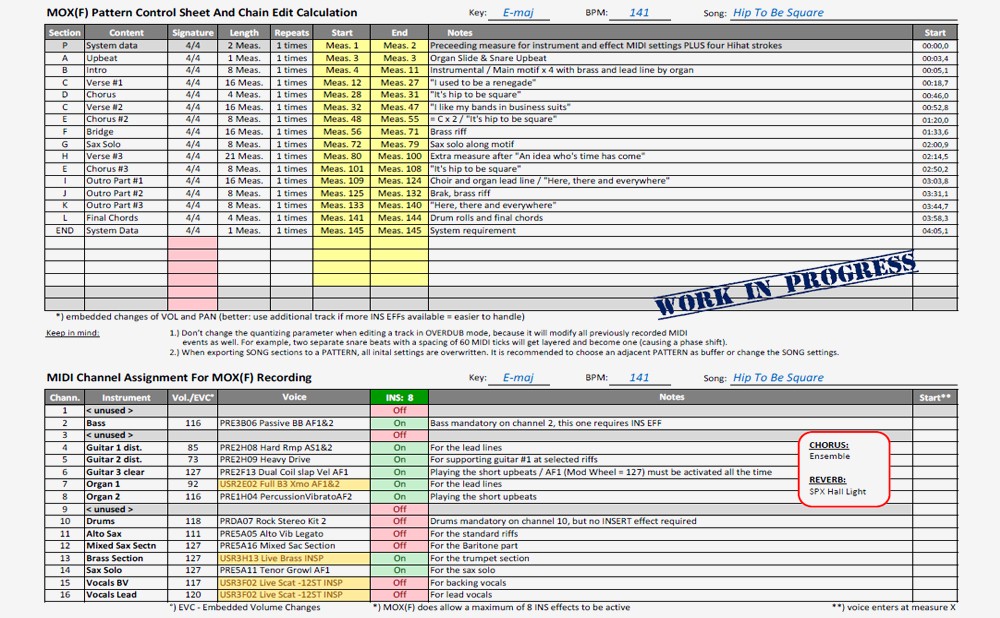Image resolution: width=1000 pixels, height=618 pixels.
Task: Select the End cell showing Meas. 100
Action: (x=399, y=156)
